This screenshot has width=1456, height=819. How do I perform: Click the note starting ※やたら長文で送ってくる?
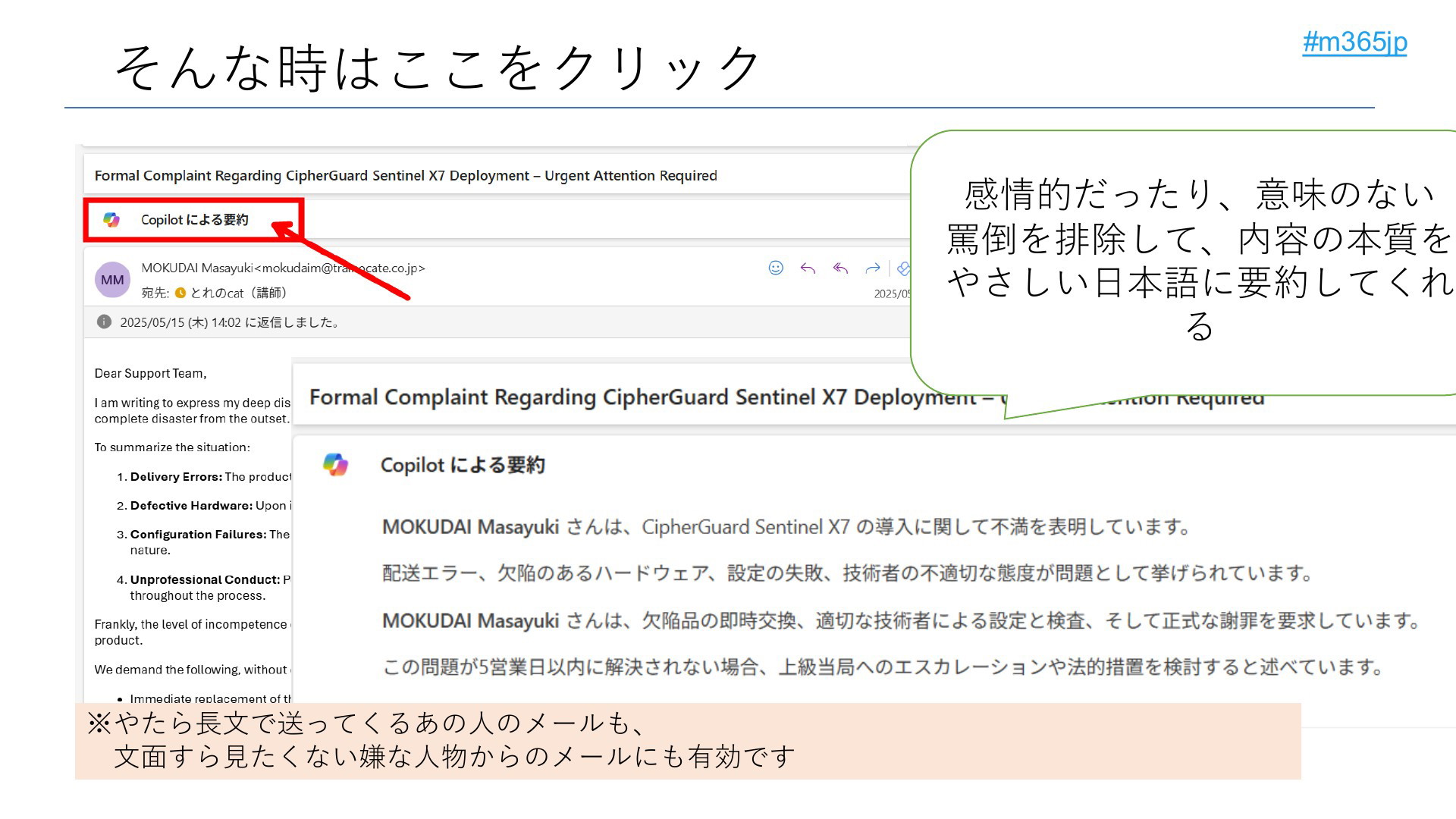440,740
